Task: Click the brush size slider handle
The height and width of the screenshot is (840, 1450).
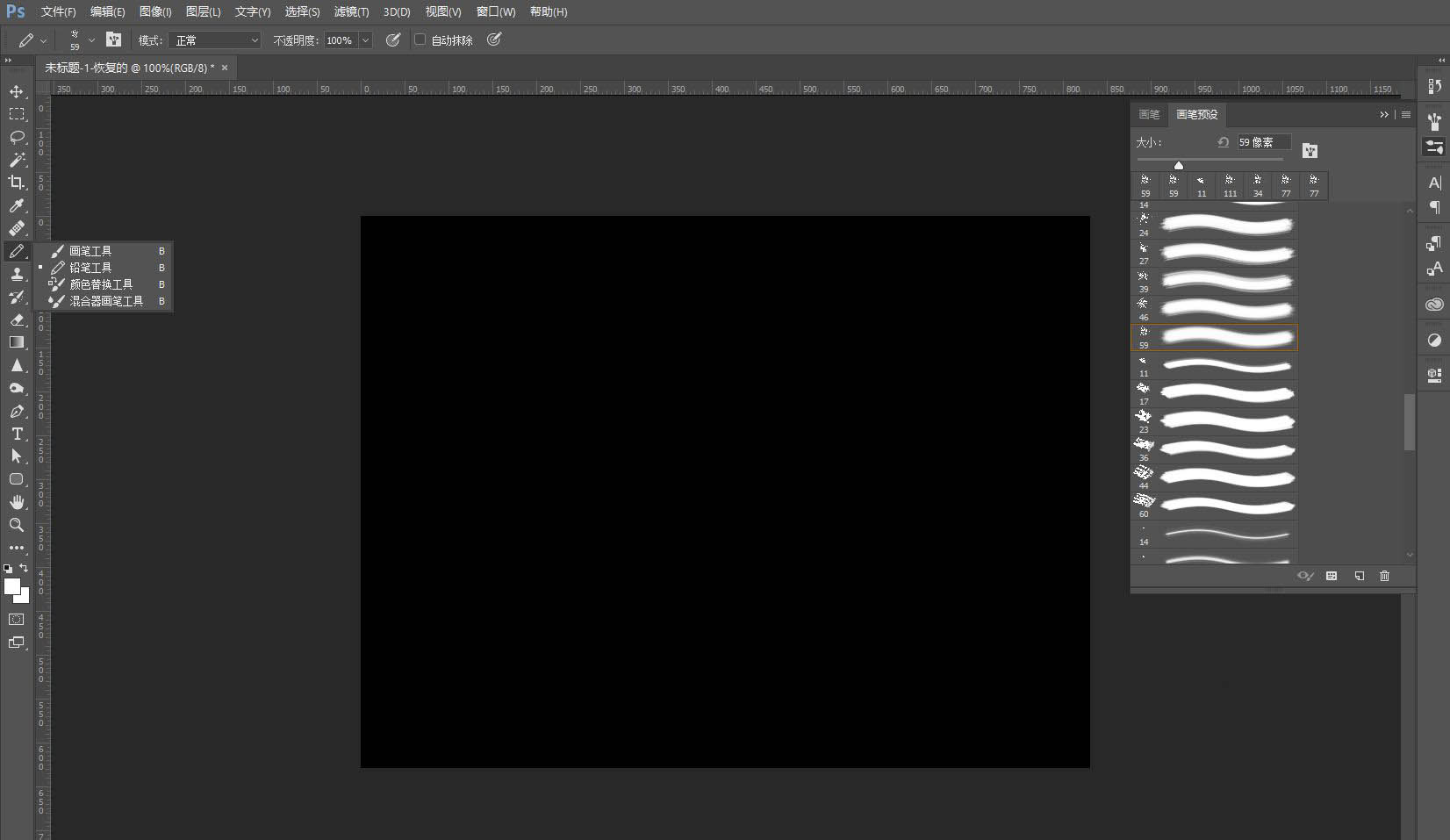Action: click(1179, 165)
